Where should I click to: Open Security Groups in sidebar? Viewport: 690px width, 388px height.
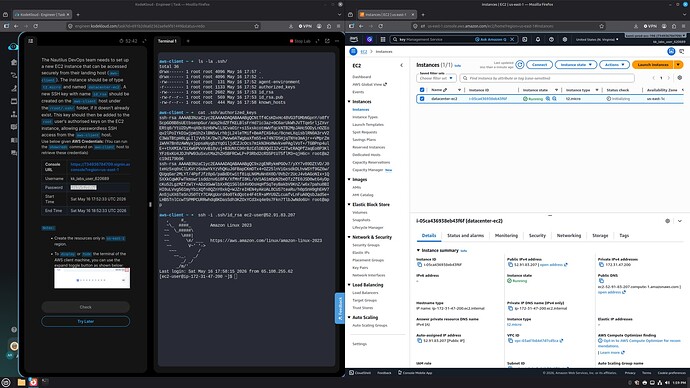coord(366,245)
